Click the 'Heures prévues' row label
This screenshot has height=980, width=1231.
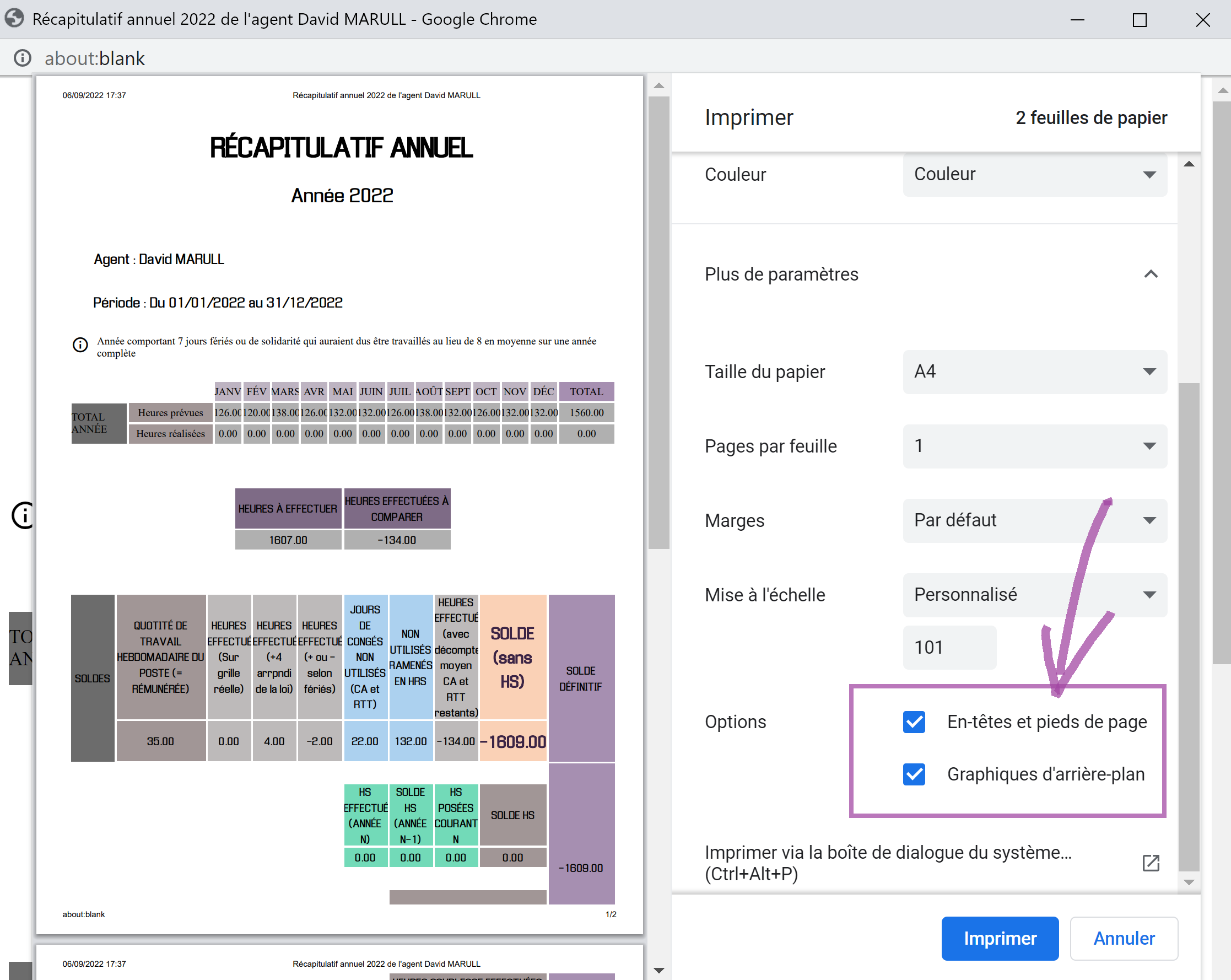[x=170, y=412]
